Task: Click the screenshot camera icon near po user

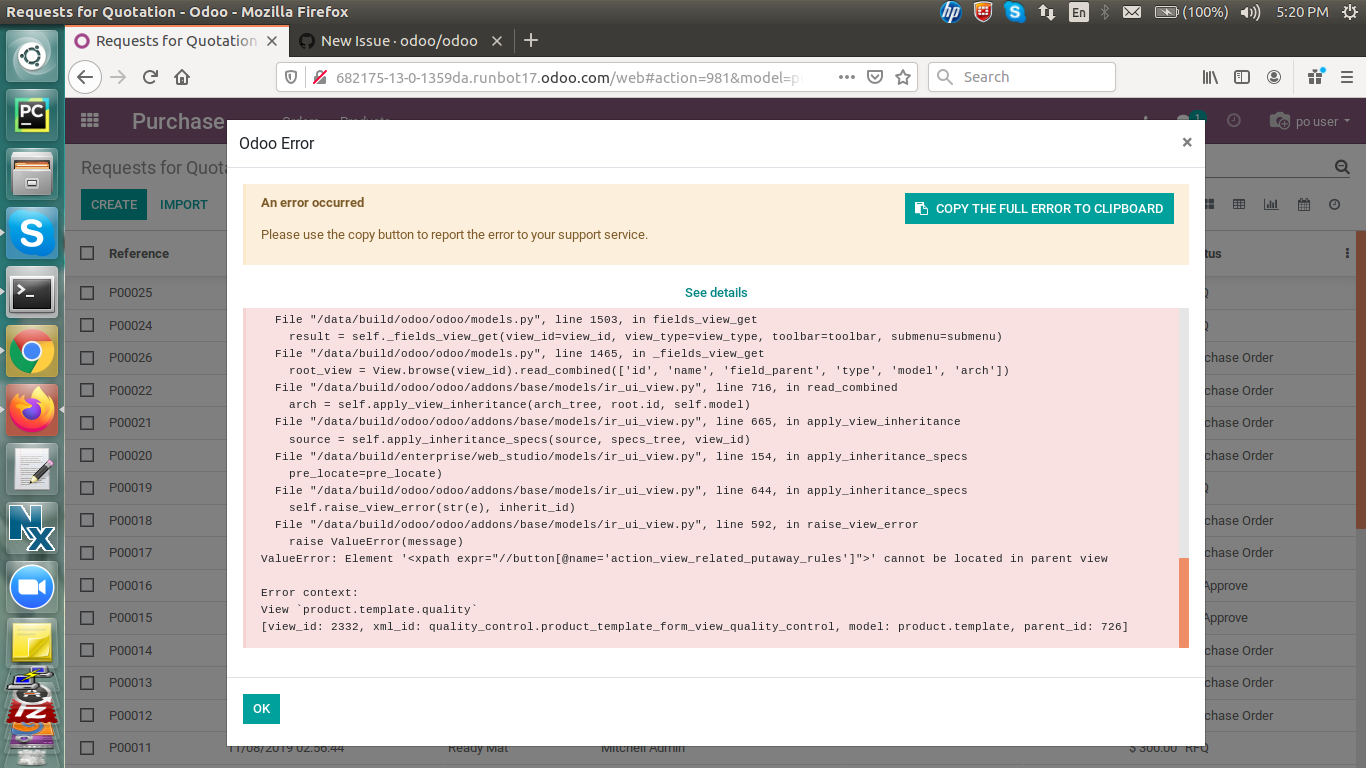Action: (1279, 120)
